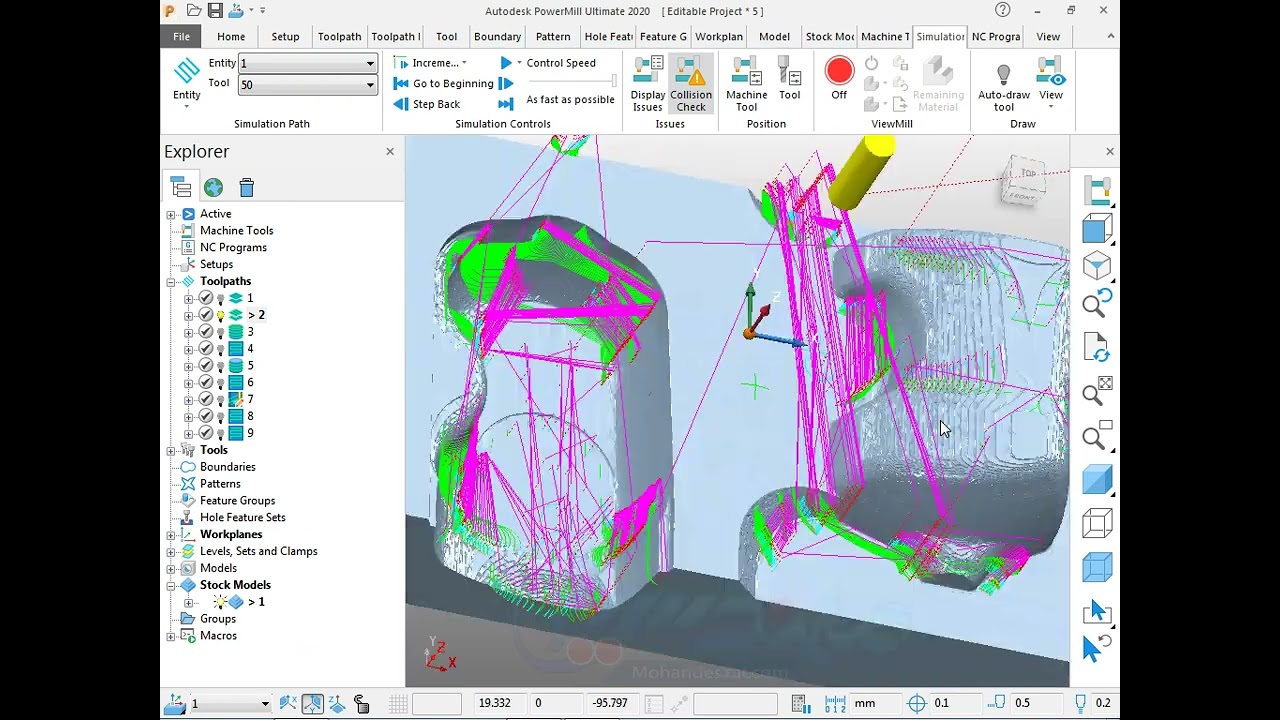Open the Entity combo box
This screenshot has height=720, width=1280.
tap(307, 63)
